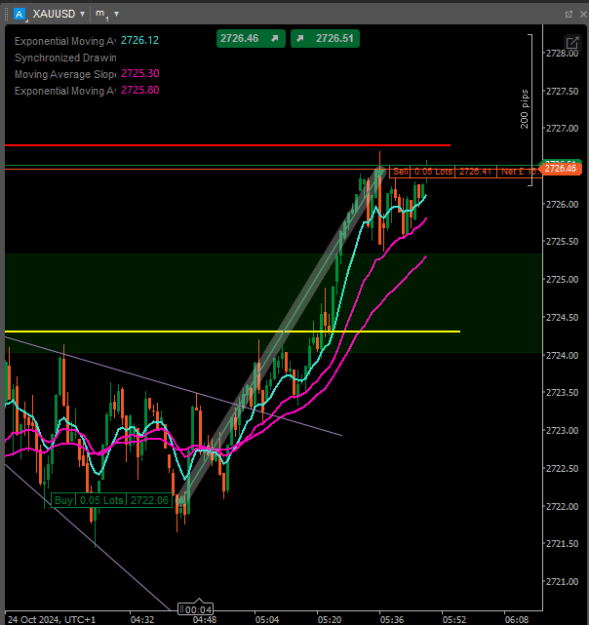The height and width of the screenshot is (625, 589).
Task: Click the Sell 0.05 Lots position label
Action: pos(464,172)
